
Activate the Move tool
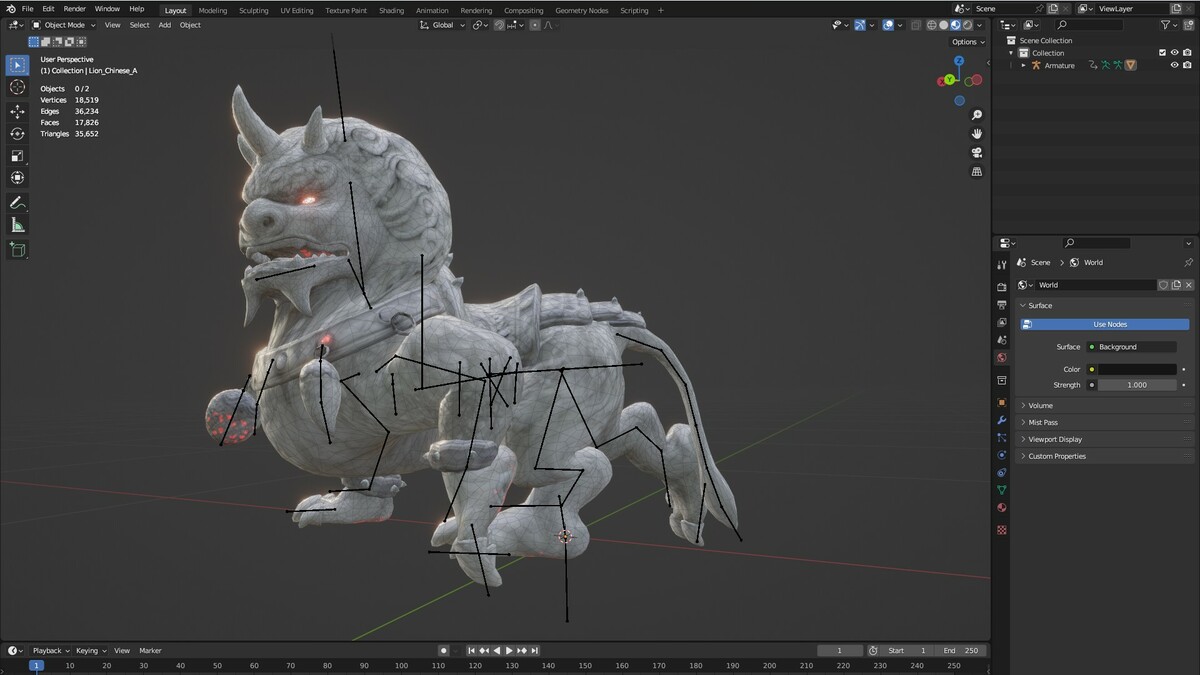point(17,112)
